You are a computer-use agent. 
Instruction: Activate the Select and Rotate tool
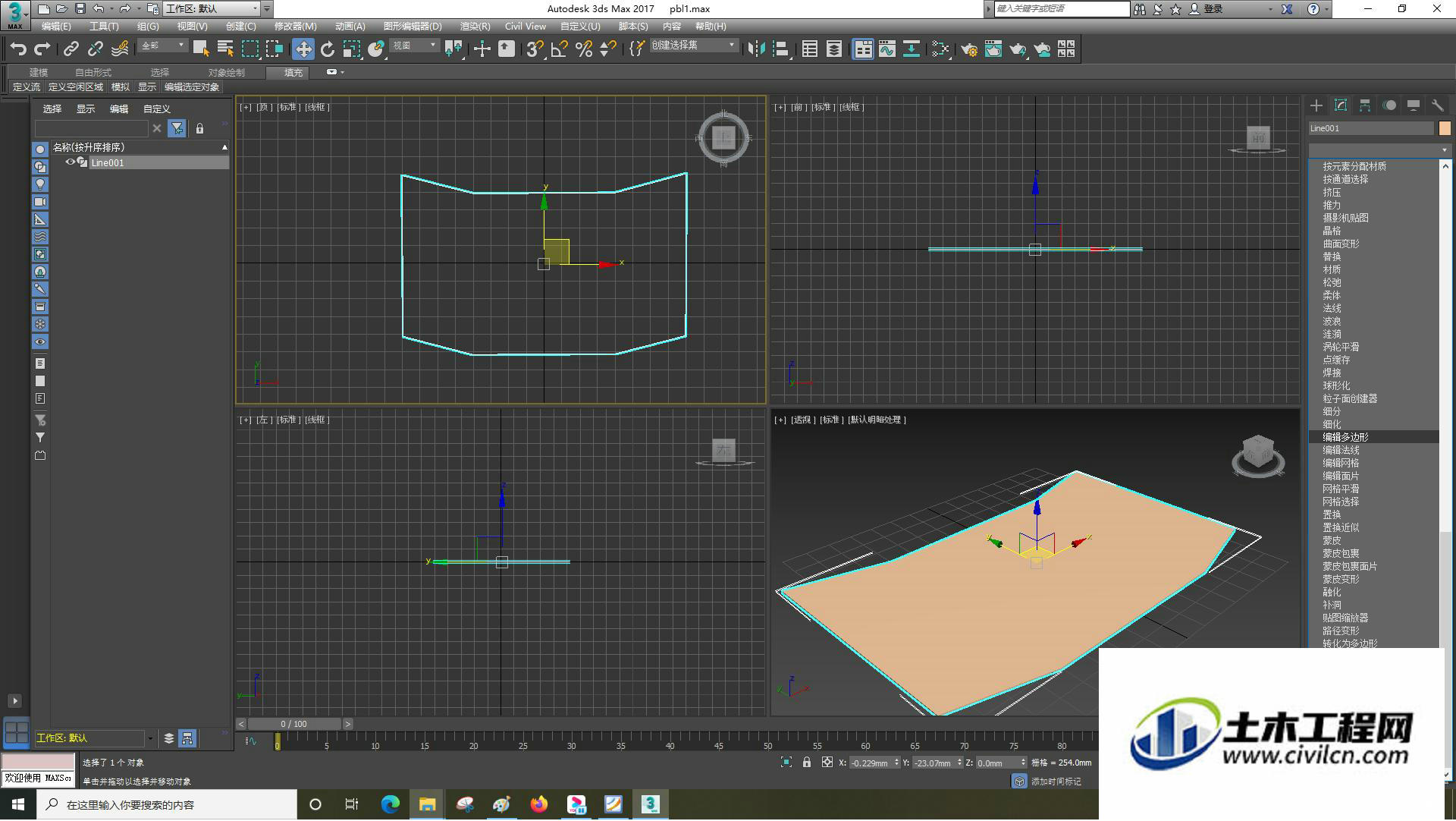328,49
